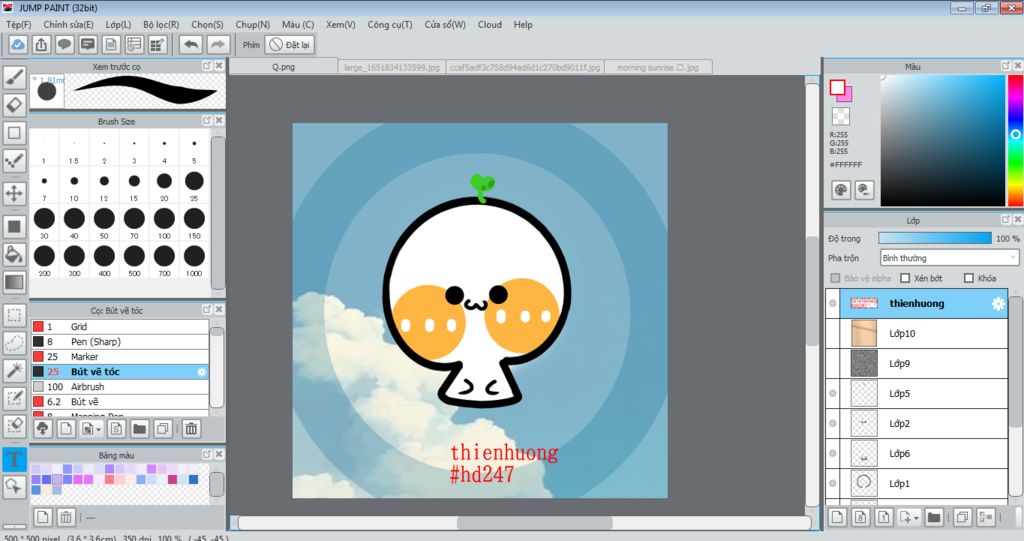This screenshot has width=1024, height=541.
Task: Open the Tệp(F) menu
Action: pos(18,24)
